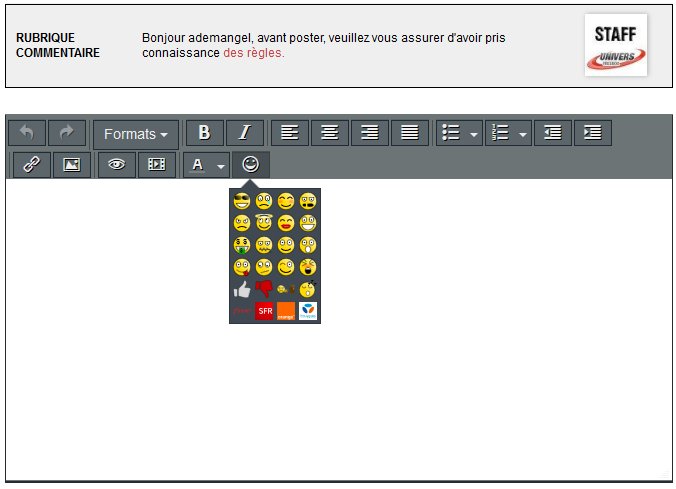Insert an image
676x489 pixels.
click(72, 164)
